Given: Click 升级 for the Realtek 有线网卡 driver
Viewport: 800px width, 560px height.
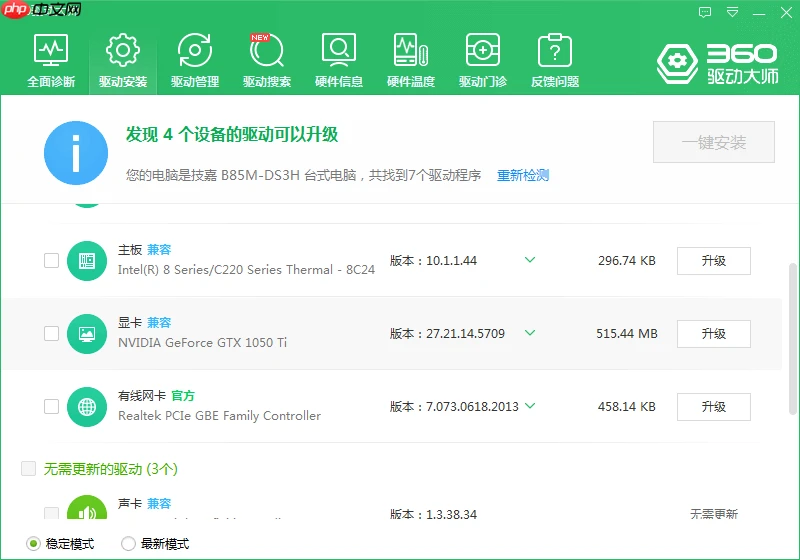Looking at the screenshot, I should tap(714, 406).
